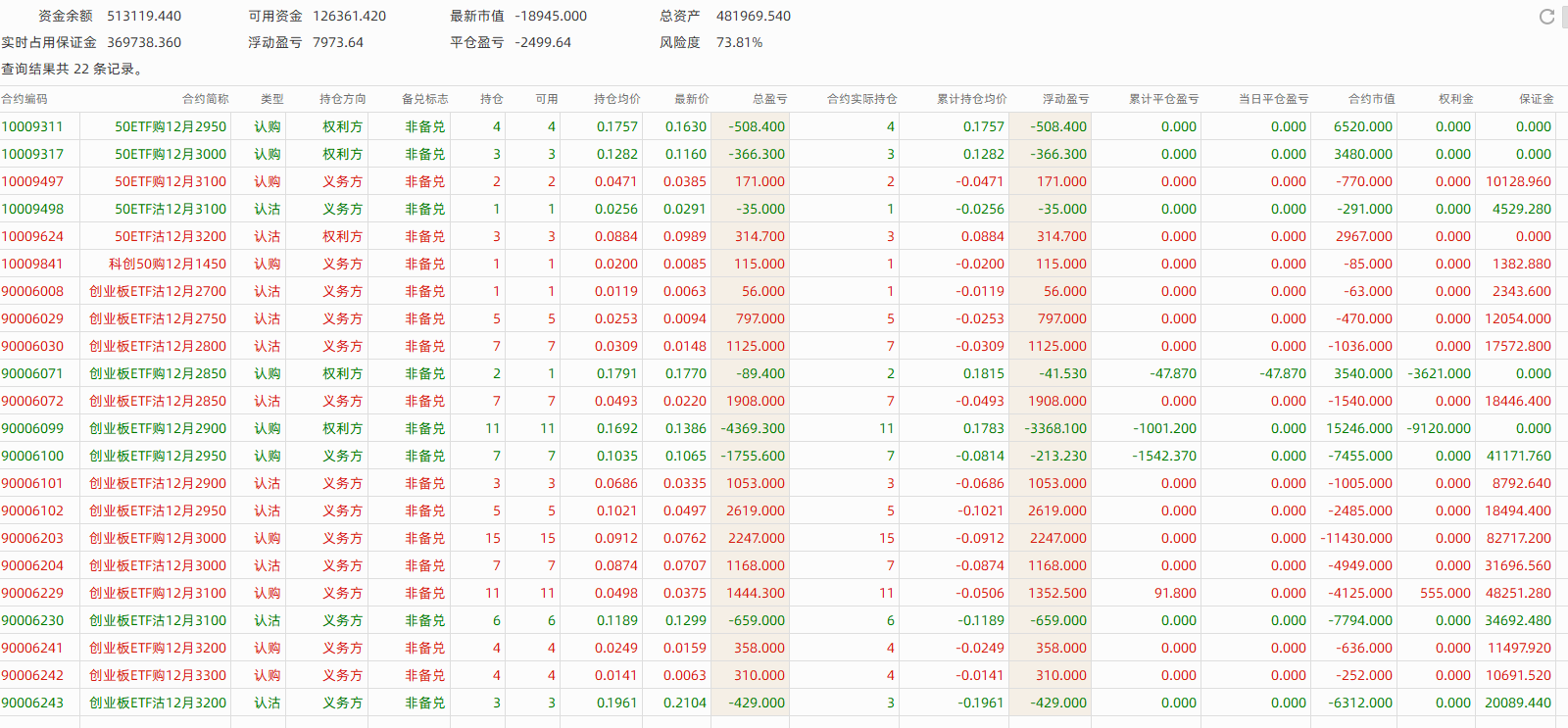
Task: Click the 总盈亏 column header
Action: (769, 99)
